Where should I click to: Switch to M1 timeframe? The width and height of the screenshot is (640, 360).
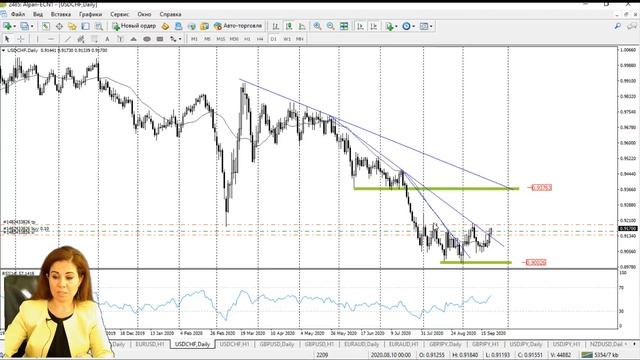[194, 39]
